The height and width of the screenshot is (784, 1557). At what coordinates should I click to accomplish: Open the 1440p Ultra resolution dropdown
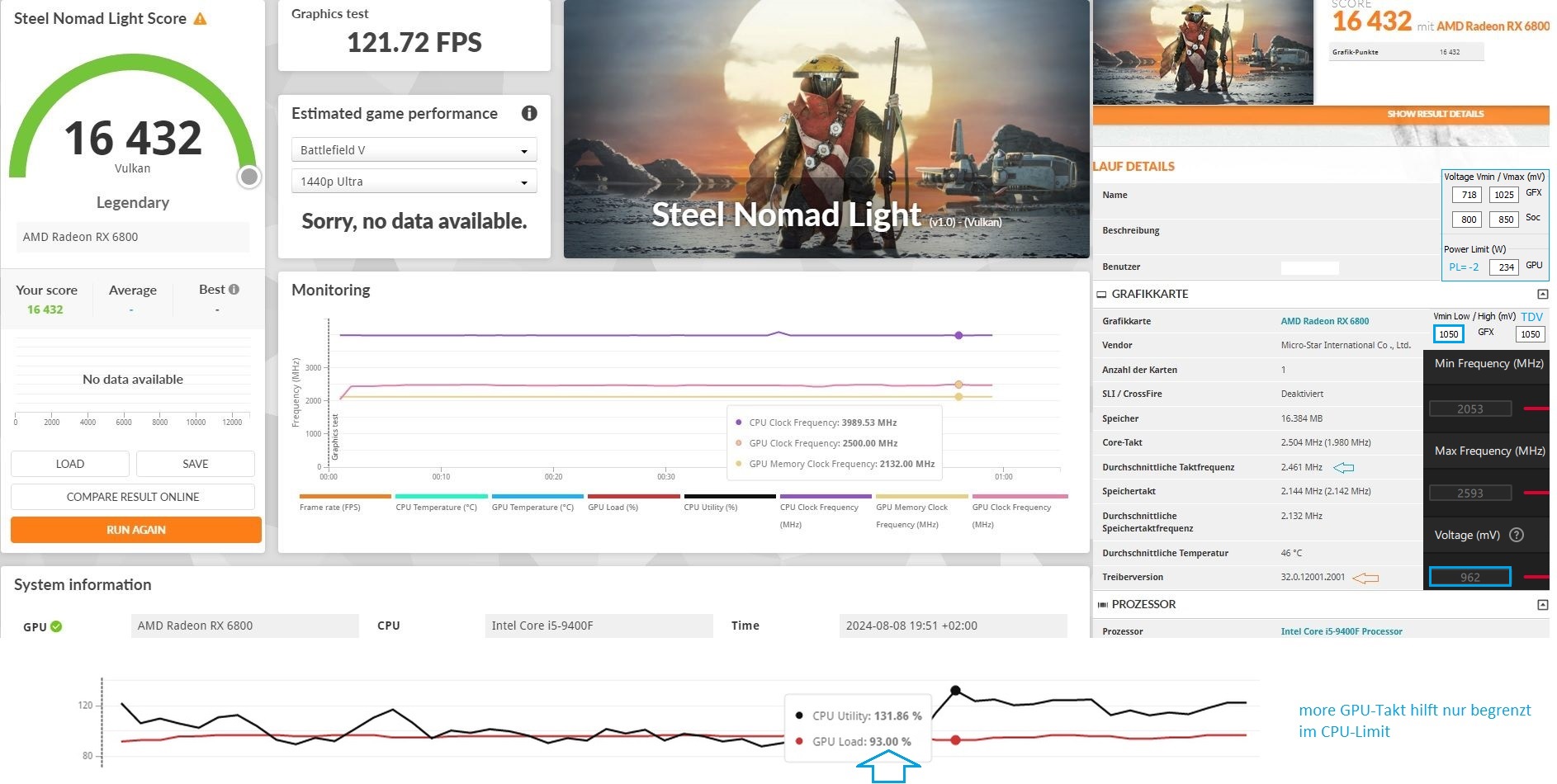click(x=414, y=181)
